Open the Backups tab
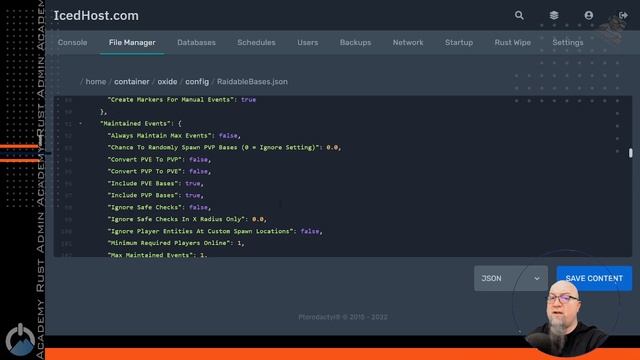This screenshot has height=360, width=640. click(356, 42)
